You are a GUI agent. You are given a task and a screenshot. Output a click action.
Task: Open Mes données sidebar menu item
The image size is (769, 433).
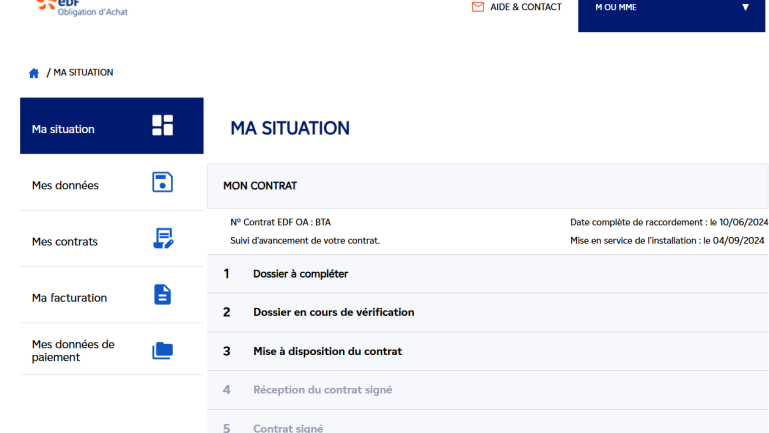coord(65,185)
